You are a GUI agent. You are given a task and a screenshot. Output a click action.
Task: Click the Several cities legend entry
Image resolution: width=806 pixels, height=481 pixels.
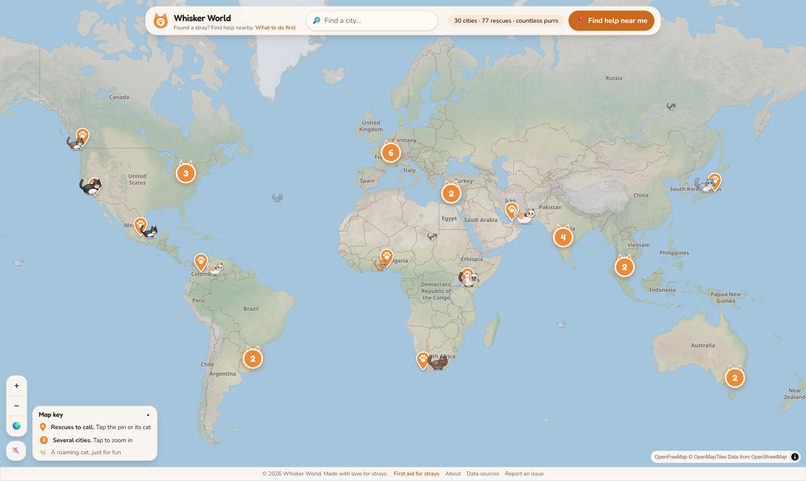[86, 440]
